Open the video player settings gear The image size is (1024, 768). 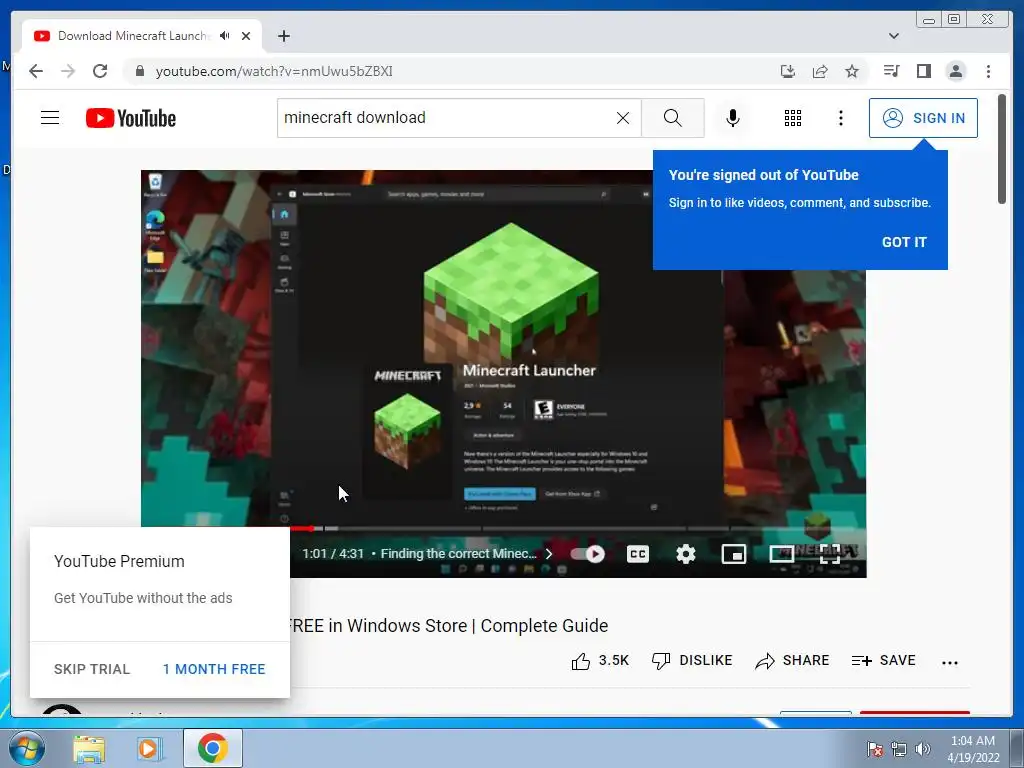[686, 554]
